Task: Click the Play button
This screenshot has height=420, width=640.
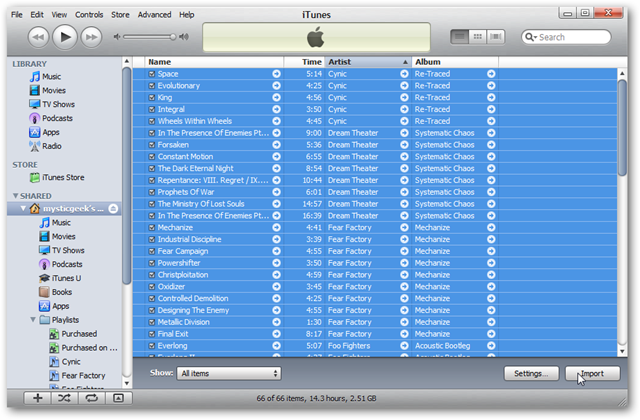Action: click(x=64, y=37)
